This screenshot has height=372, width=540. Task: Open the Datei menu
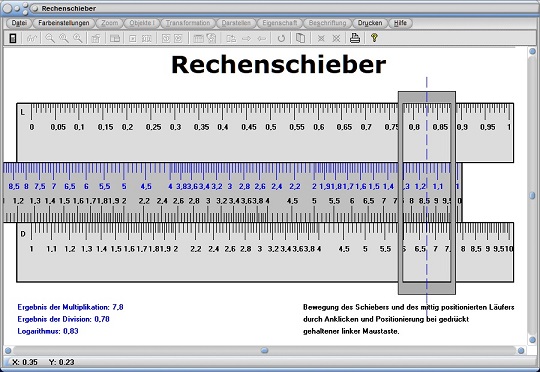pyautogui.click(x=19, y=23)
